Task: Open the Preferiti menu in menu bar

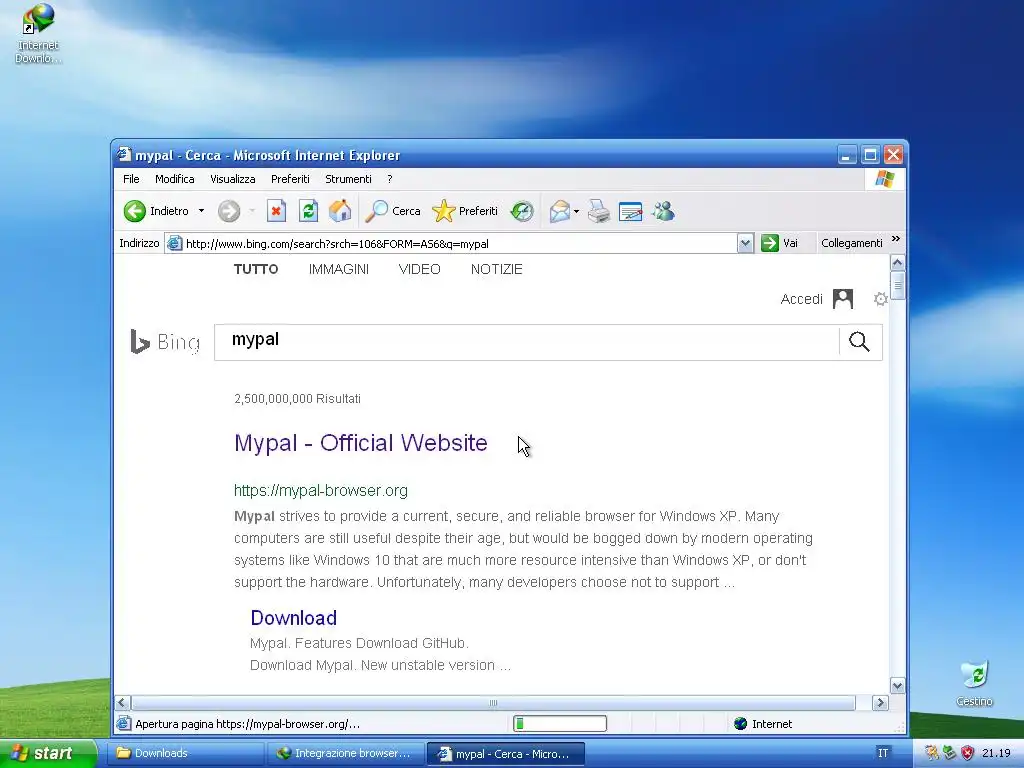Action: pyautogui.click(x=290, y=179)
